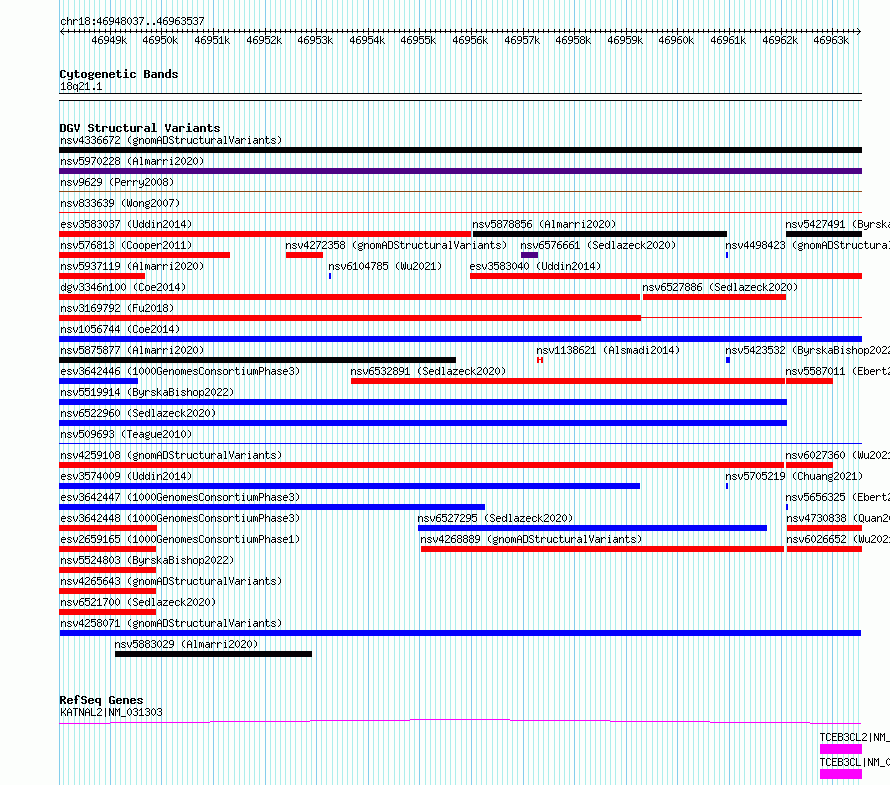Click esv3642448 1000GenomesConsortiumPhase3 label
890x785 pixels.
(x=180, y=518)
